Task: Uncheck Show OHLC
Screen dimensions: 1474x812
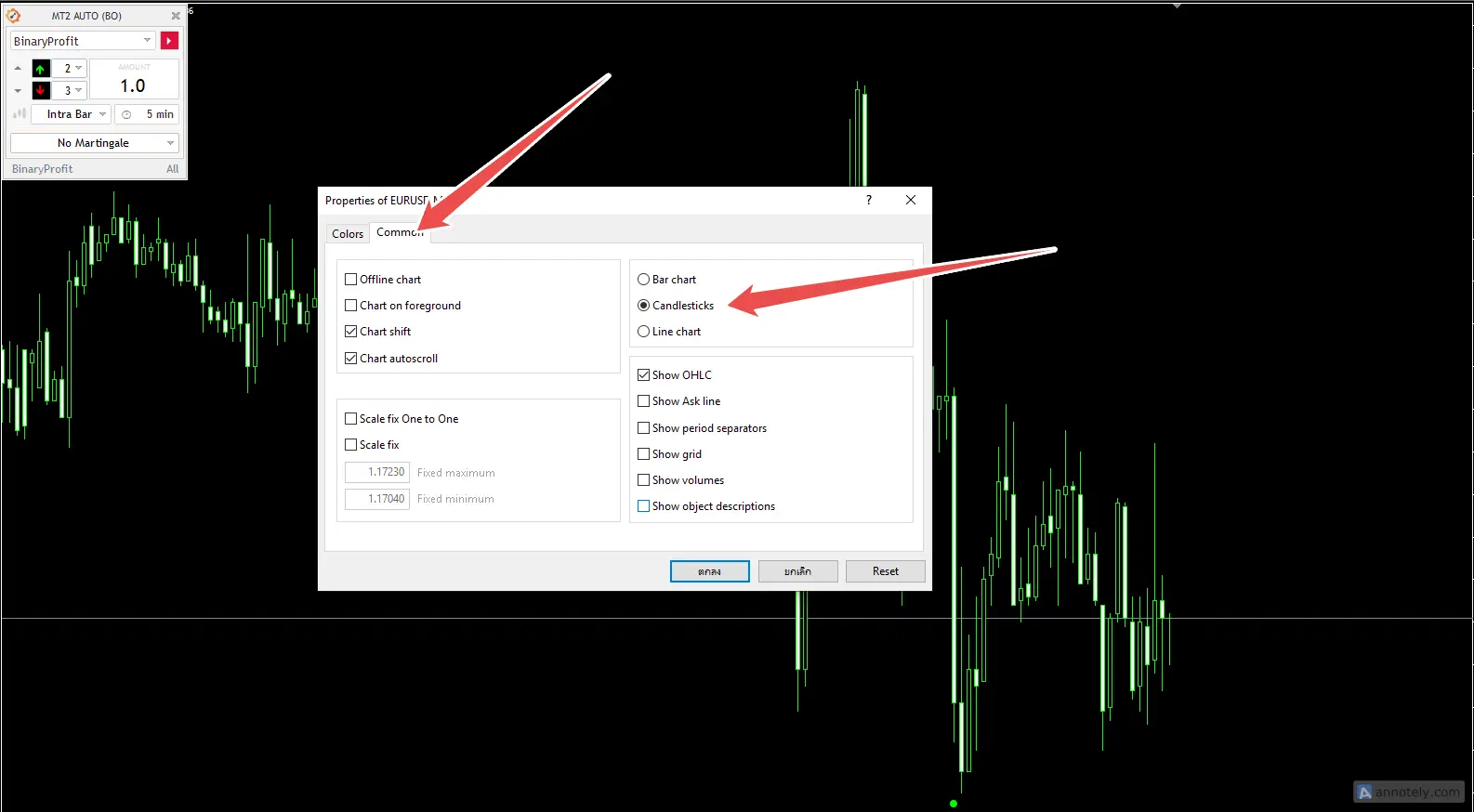Action: (643, 375)
